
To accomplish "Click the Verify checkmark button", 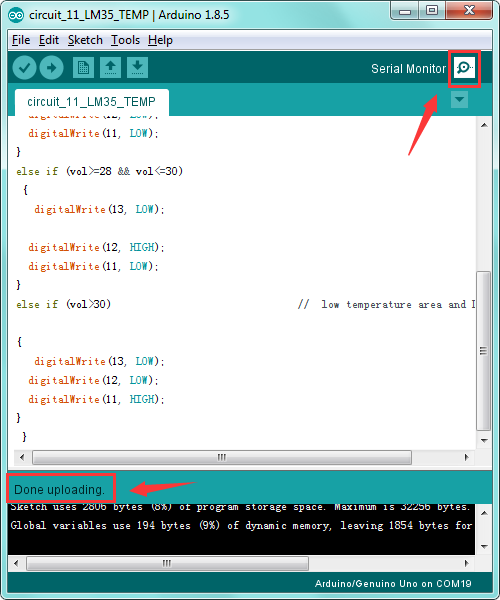I will click(24, 68).
